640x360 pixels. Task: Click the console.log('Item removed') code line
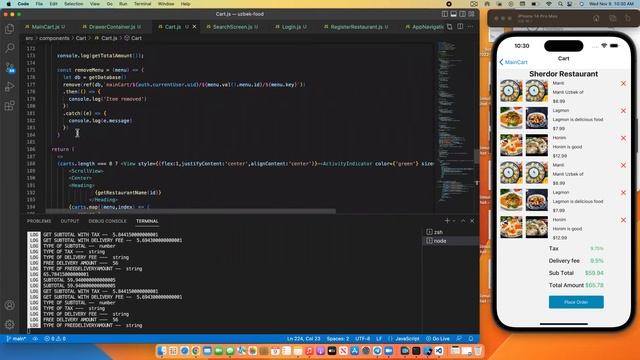pos(107,99)
